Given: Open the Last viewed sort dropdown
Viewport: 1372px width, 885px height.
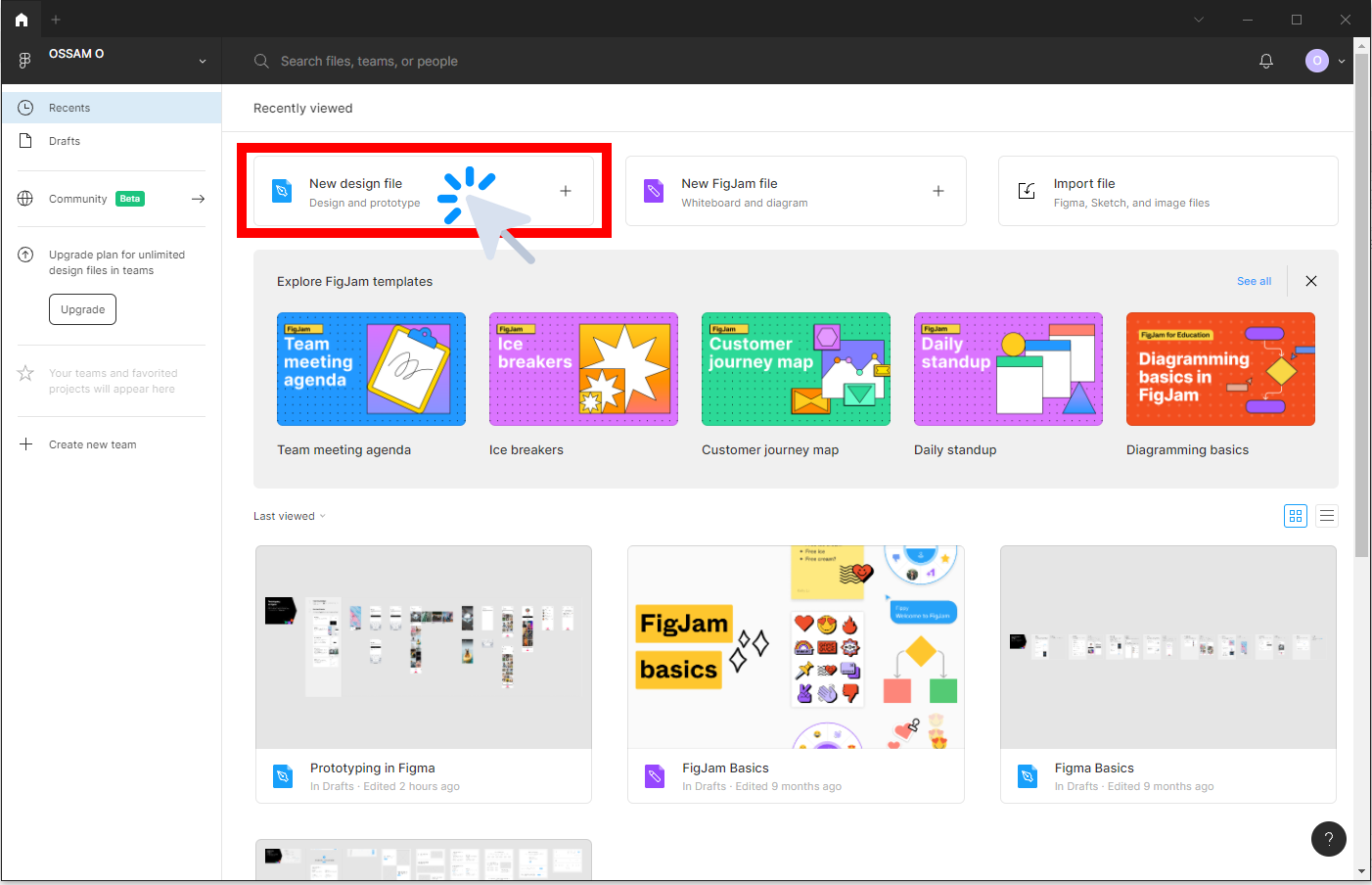Looking at the screenshot, I should [290, 516].
